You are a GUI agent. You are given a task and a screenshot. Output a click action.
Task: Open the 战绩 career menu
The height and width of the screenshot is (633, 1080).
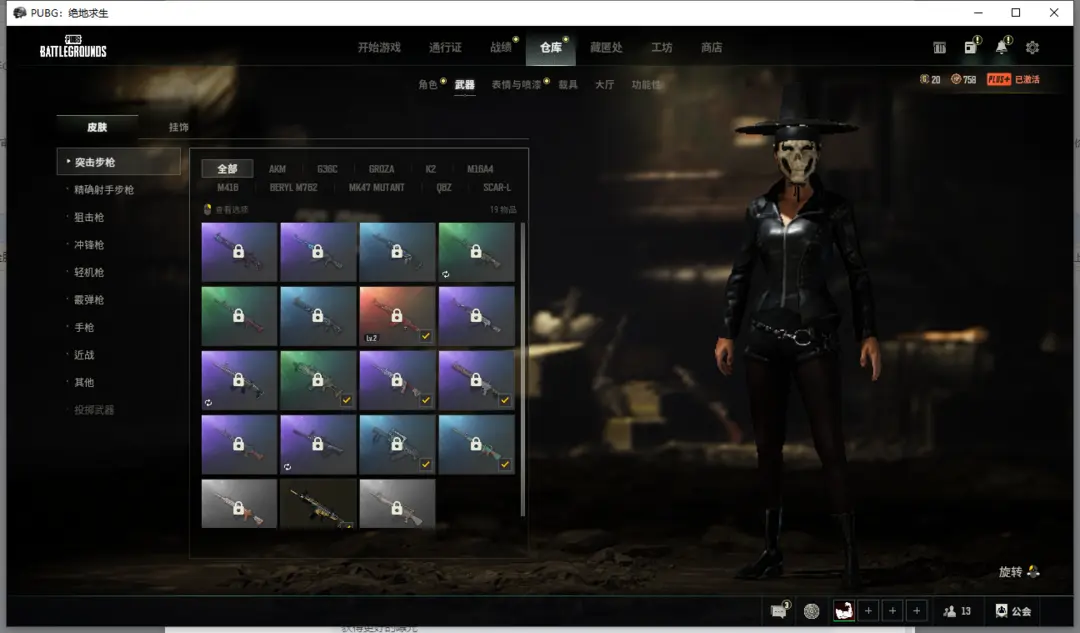(x=501, y=48)
